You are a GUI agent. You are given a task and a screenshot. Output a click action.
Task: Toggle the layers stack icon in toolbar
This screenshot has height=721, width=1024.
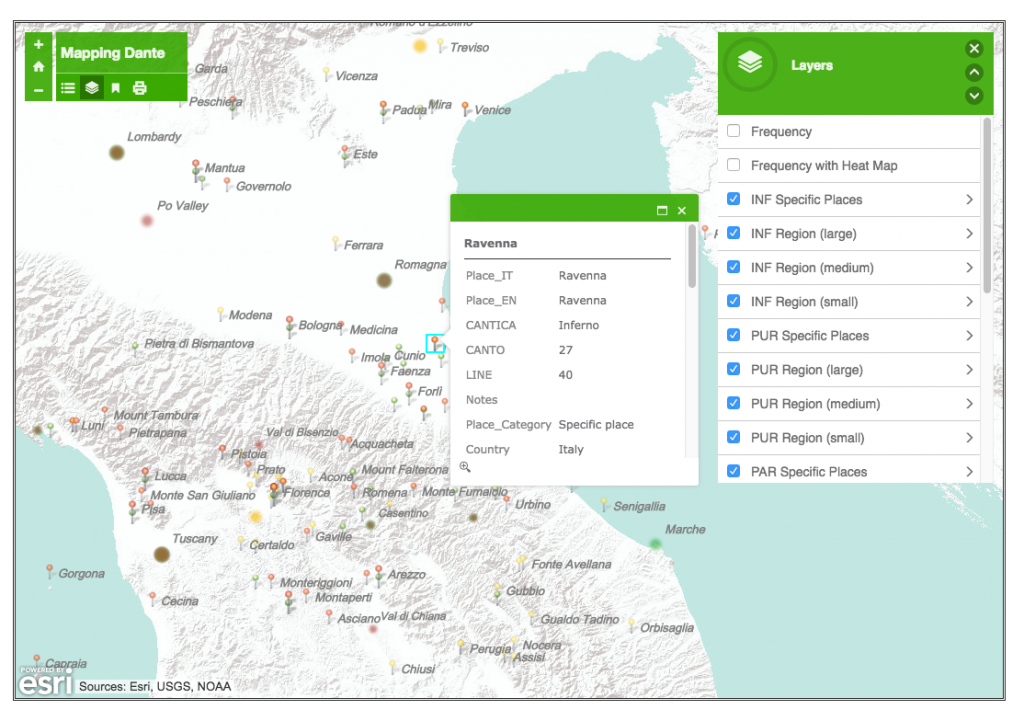[92, 88]
